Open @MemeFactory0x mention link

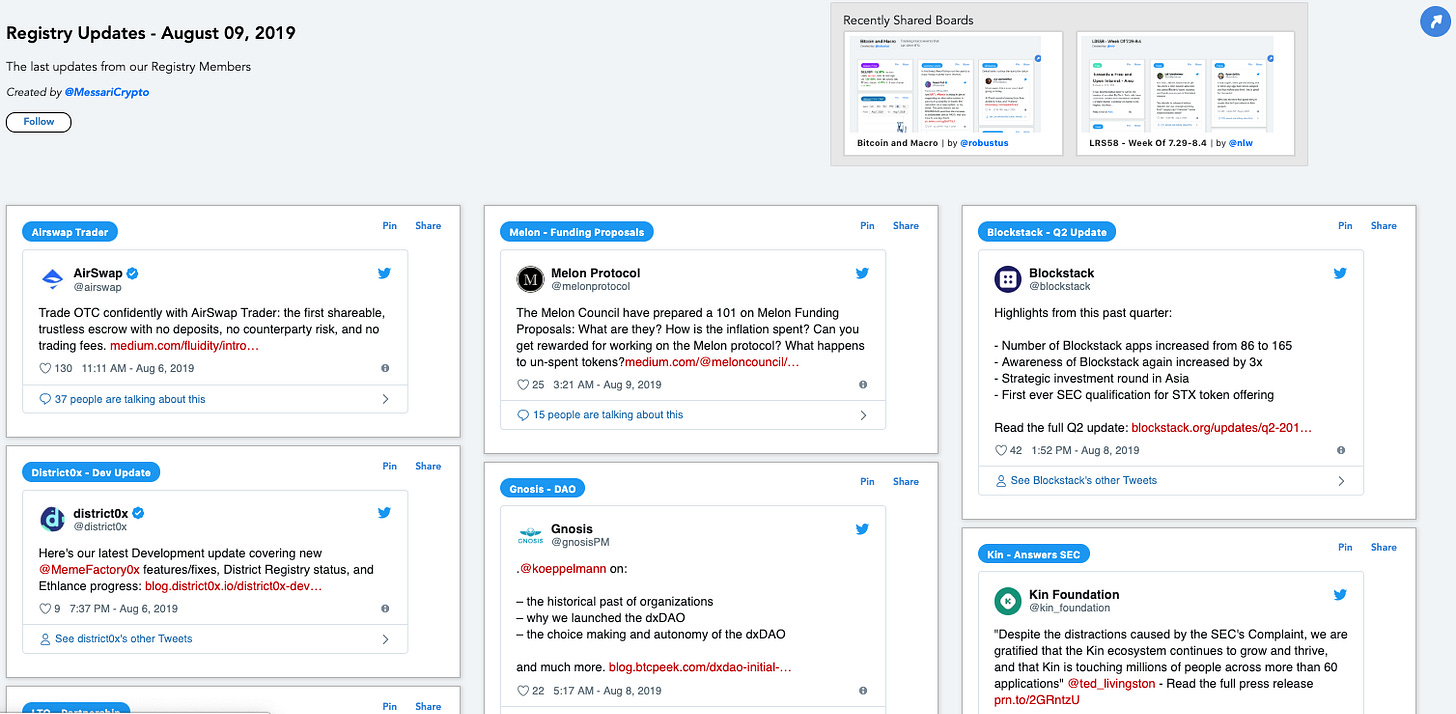(x=89, y=570)
